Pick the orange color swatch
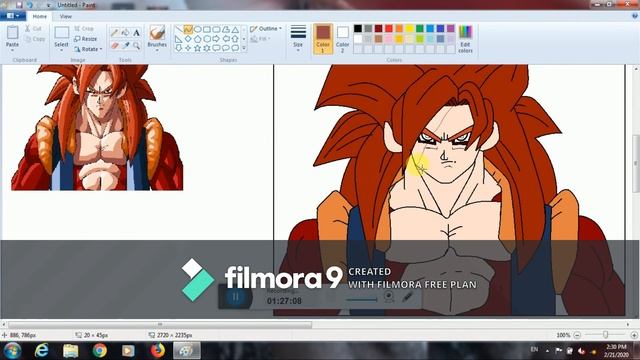This screenshot has height=360, width=640. coord(399,29)
